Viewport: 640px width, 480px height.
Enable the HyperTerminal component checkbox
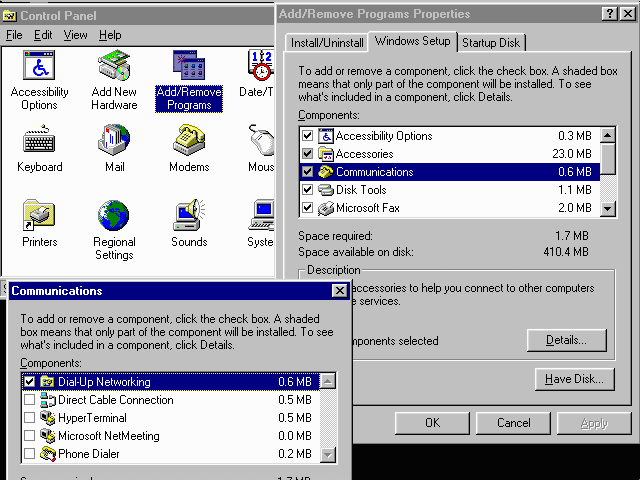pyautogui.click(x=29, y=418)
